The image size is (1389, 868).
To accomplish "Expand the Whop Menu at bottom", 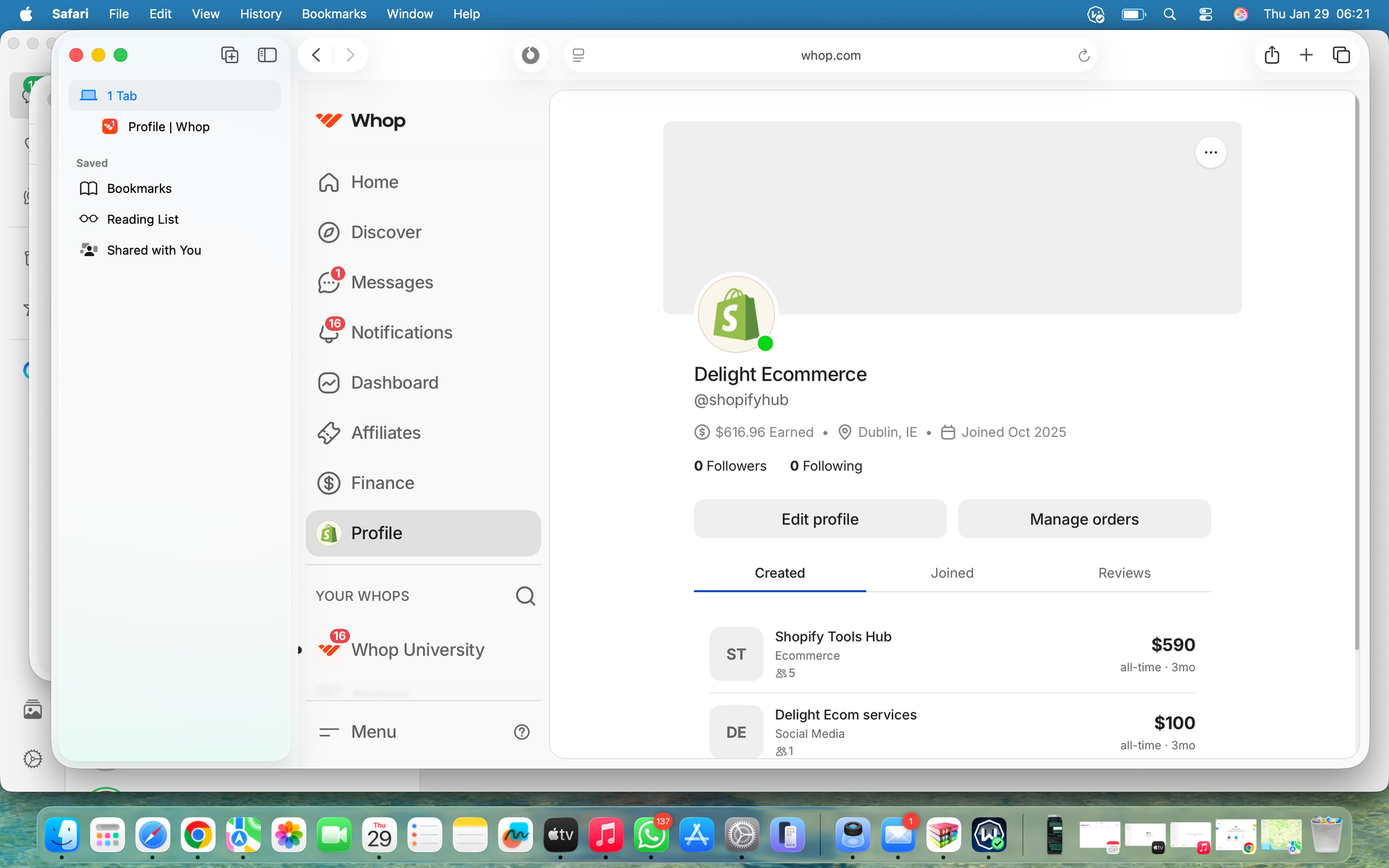I will click(x=374, y=732).
